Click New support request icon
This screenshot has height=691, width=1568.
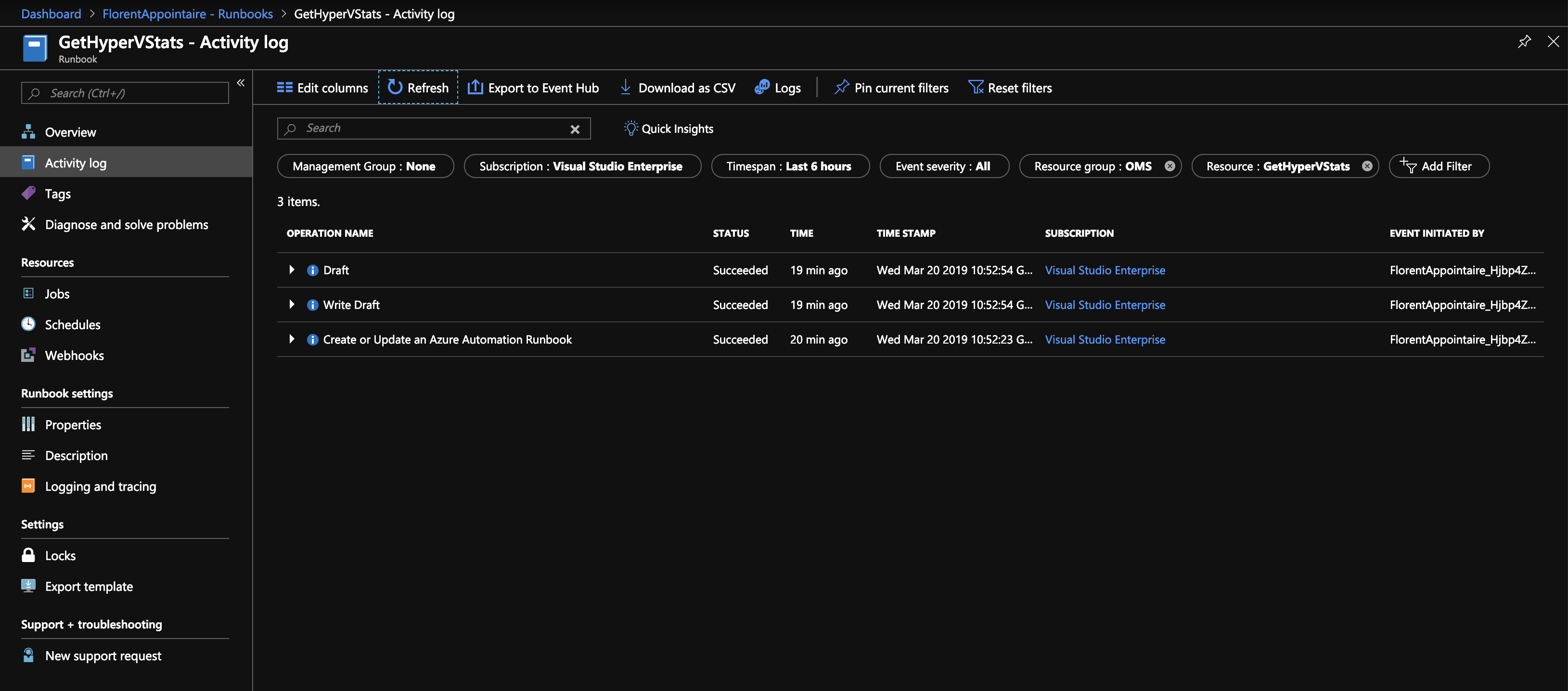click(28, 655)
